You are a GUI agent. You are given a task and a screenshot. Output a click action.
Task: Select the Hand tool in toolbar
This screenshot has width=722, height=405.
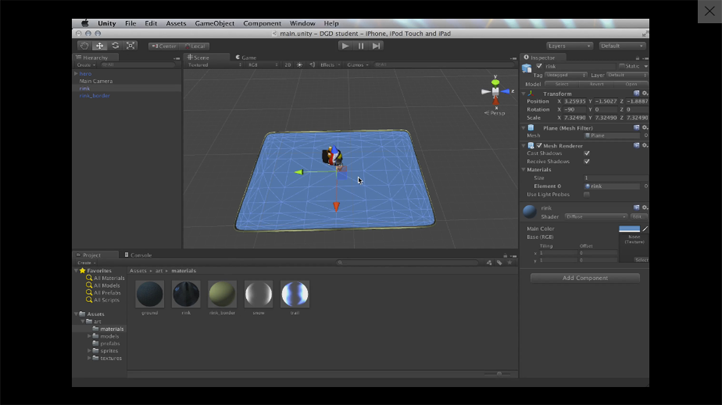84,46
